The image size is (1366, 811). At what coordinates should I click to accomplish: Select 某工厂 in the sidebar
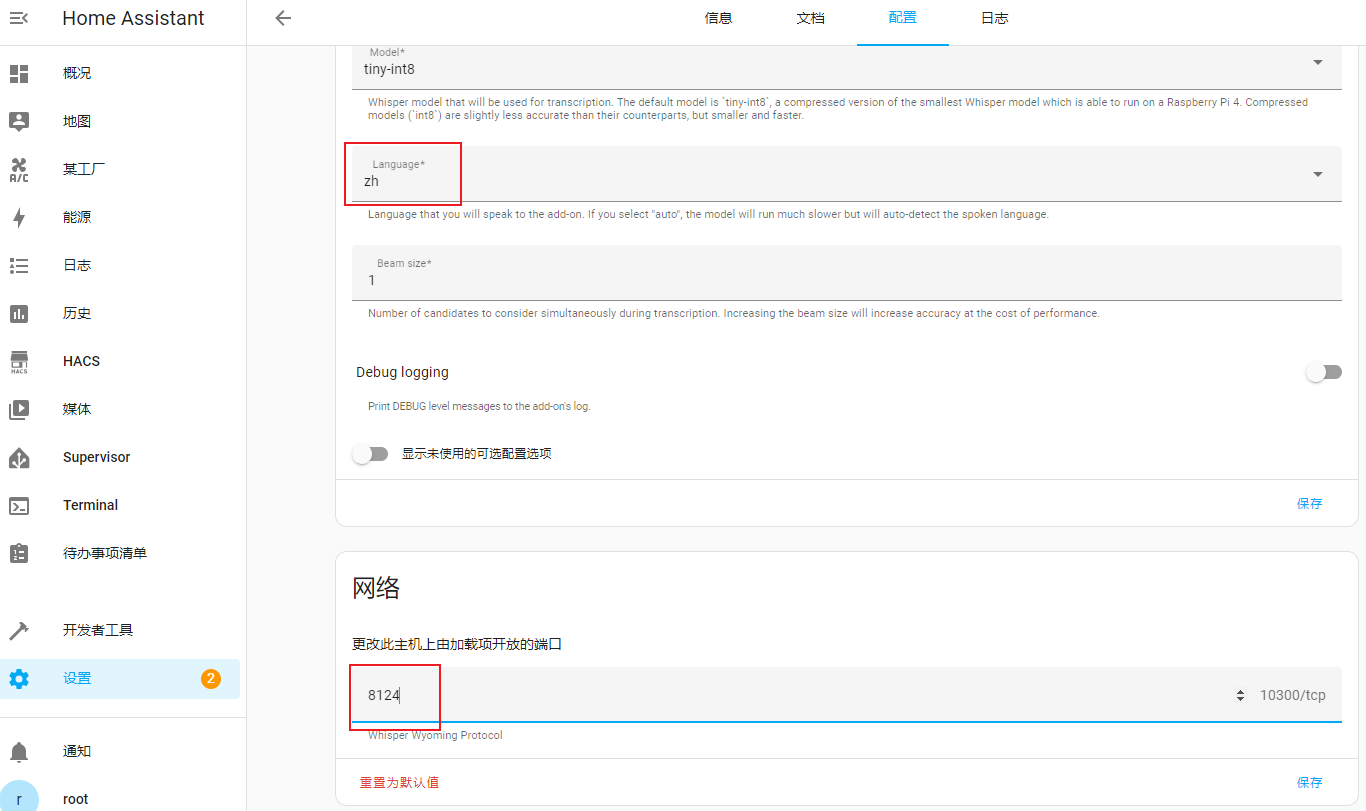click(x=84, y=169)
